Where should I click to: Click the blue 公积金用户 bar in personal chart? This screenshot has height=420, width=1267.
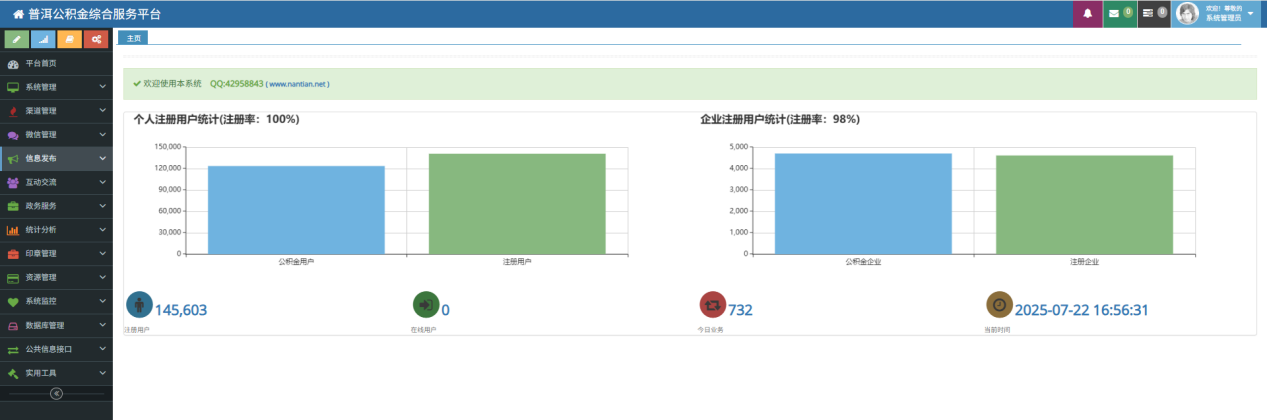tap(296, 209)
